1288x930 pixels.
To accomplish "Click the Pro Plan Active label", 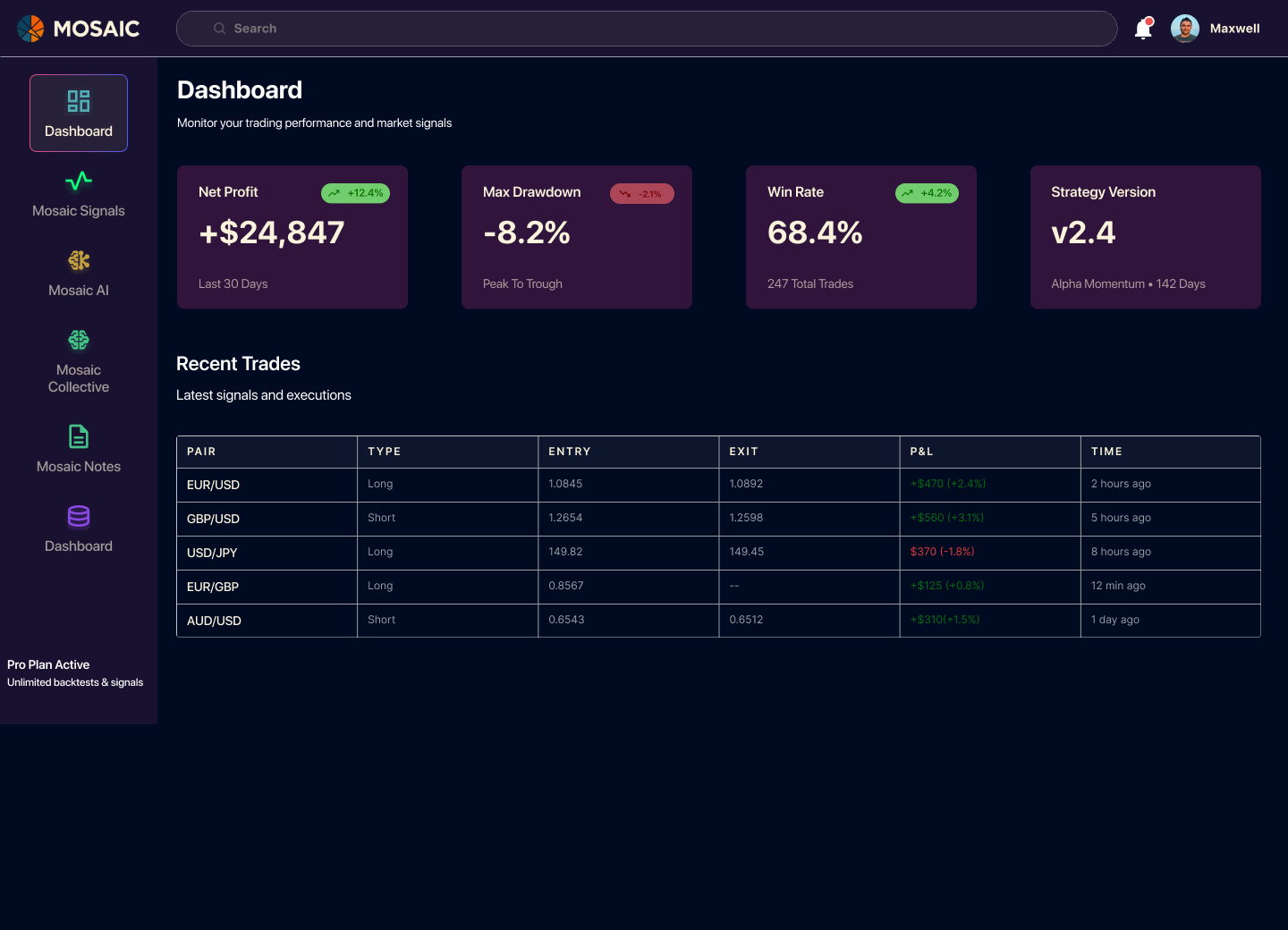I will click(x=48, y=664).
